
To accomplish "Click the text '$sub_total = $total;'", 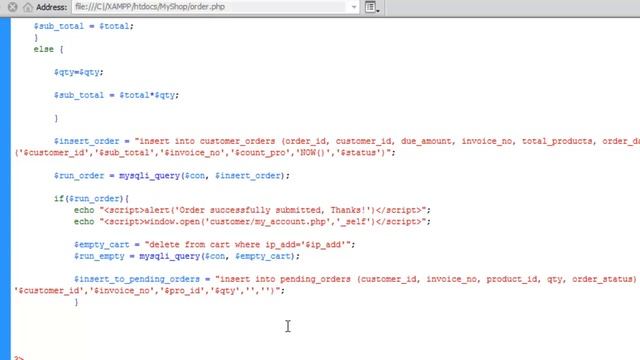I will click(84, 26).
